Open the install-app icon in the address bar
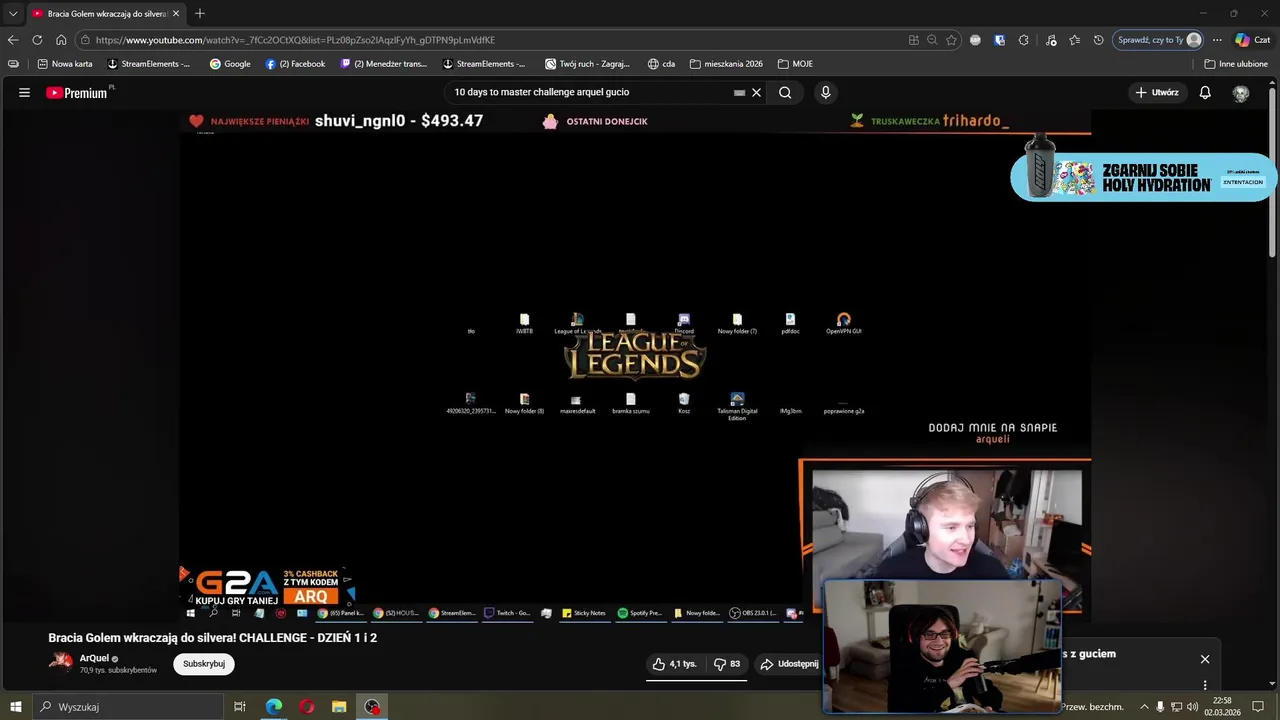Viewport: 1280px width, 720px height. pyautogui.click(x=913, y=40)
